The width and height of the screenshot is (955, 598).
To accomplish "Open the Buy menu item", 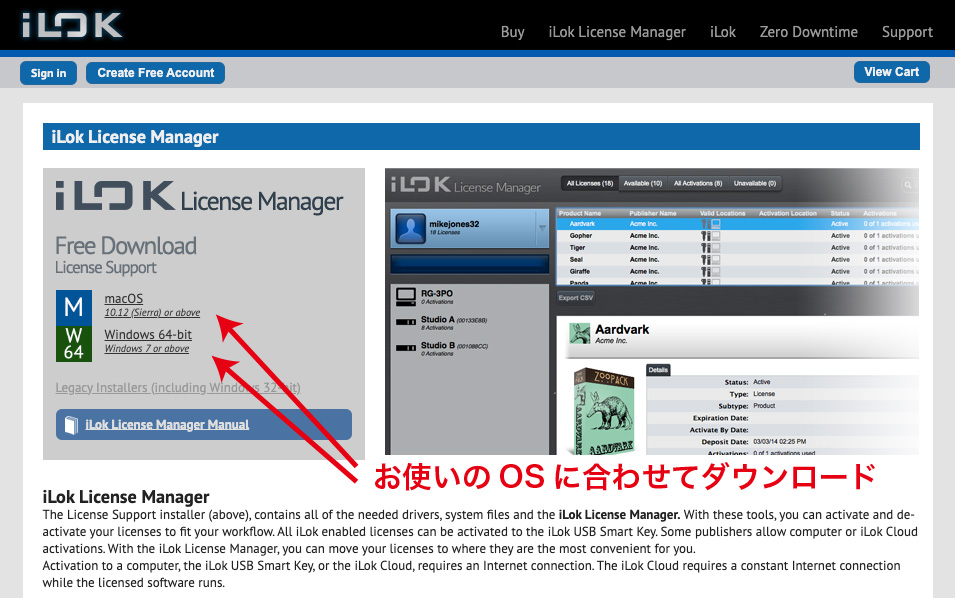I will (x=512, y=32).
